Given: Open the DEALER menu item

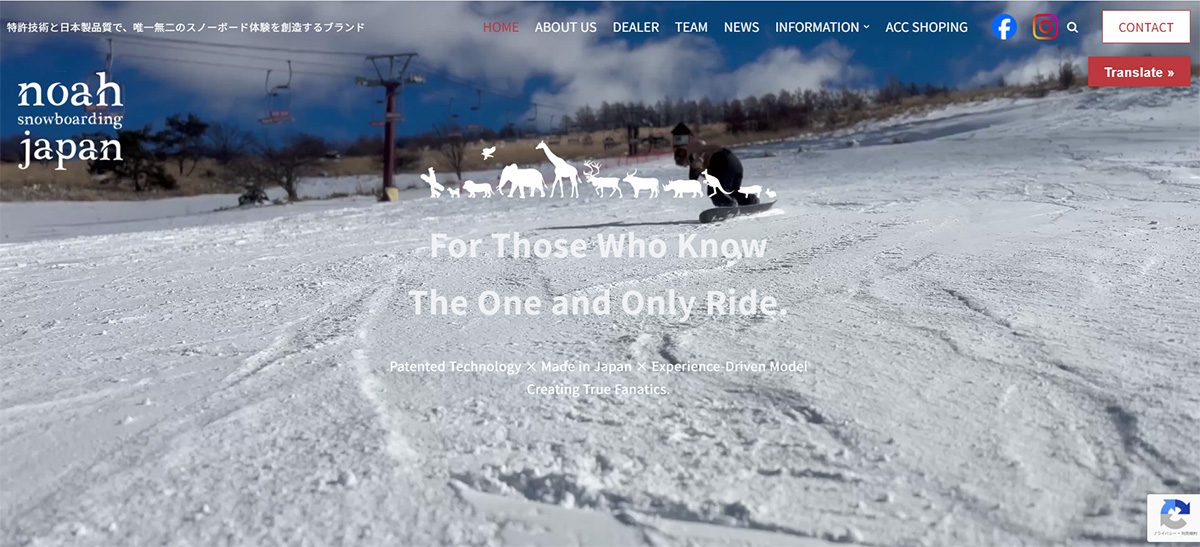Looking at the screenshot, I should [x=636, y=27].
